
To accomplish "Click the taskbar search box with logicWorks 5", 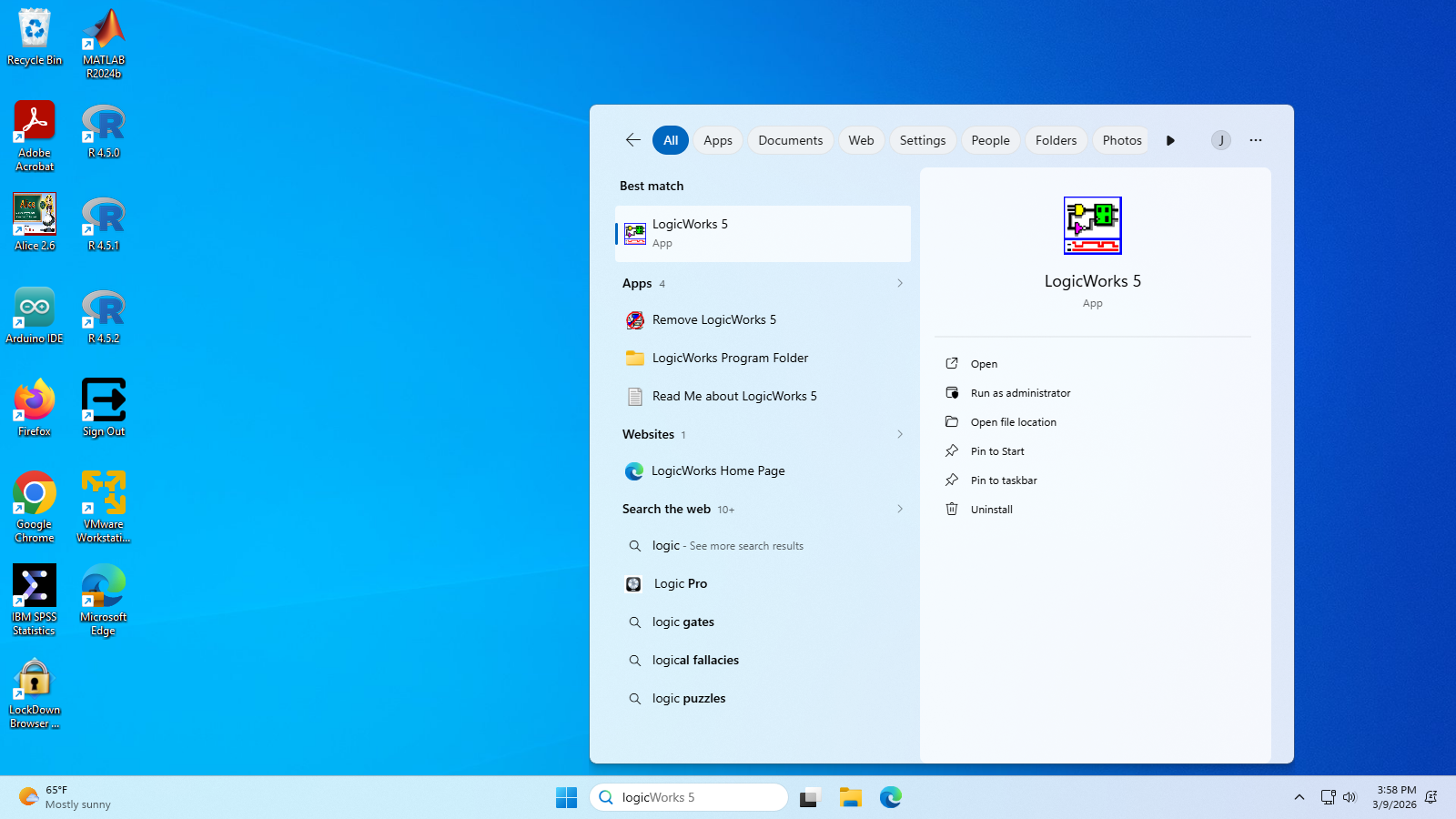I will 689,797.
